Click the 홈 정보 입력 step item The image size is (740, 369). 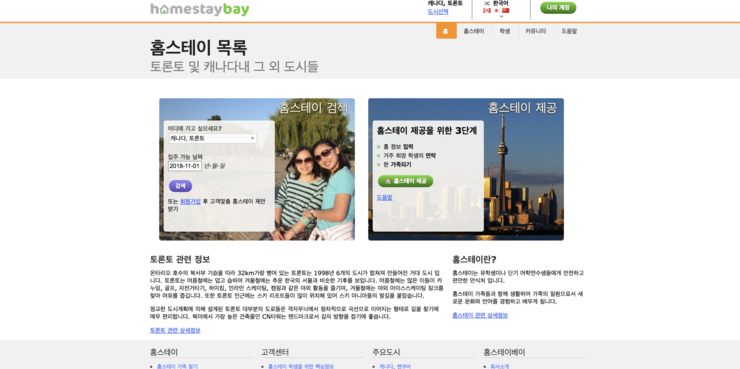398,147
